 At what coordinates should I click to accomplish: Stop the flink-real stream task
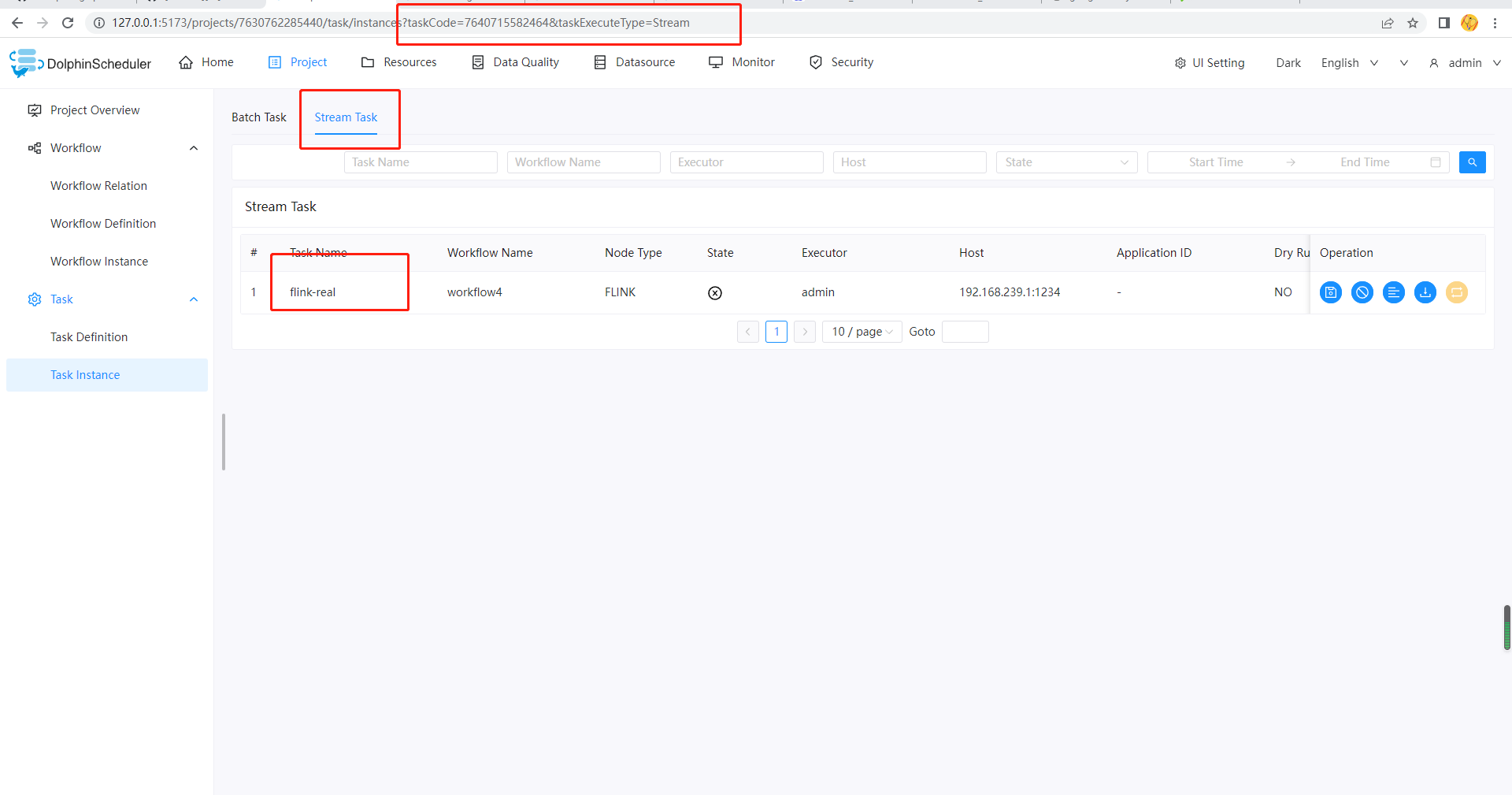[1362, 292]
